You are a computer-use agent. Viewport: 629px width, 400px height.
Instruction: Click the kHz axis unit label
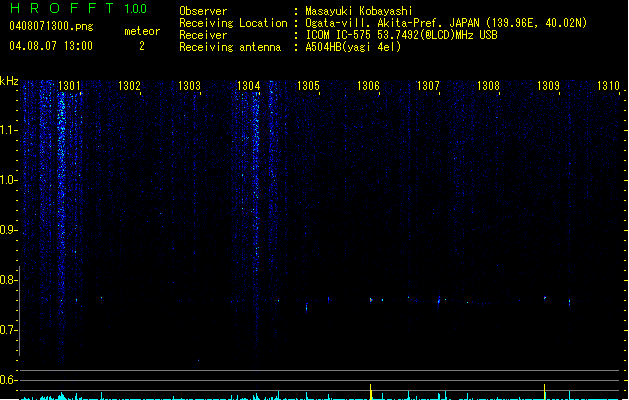click(9, 81)
